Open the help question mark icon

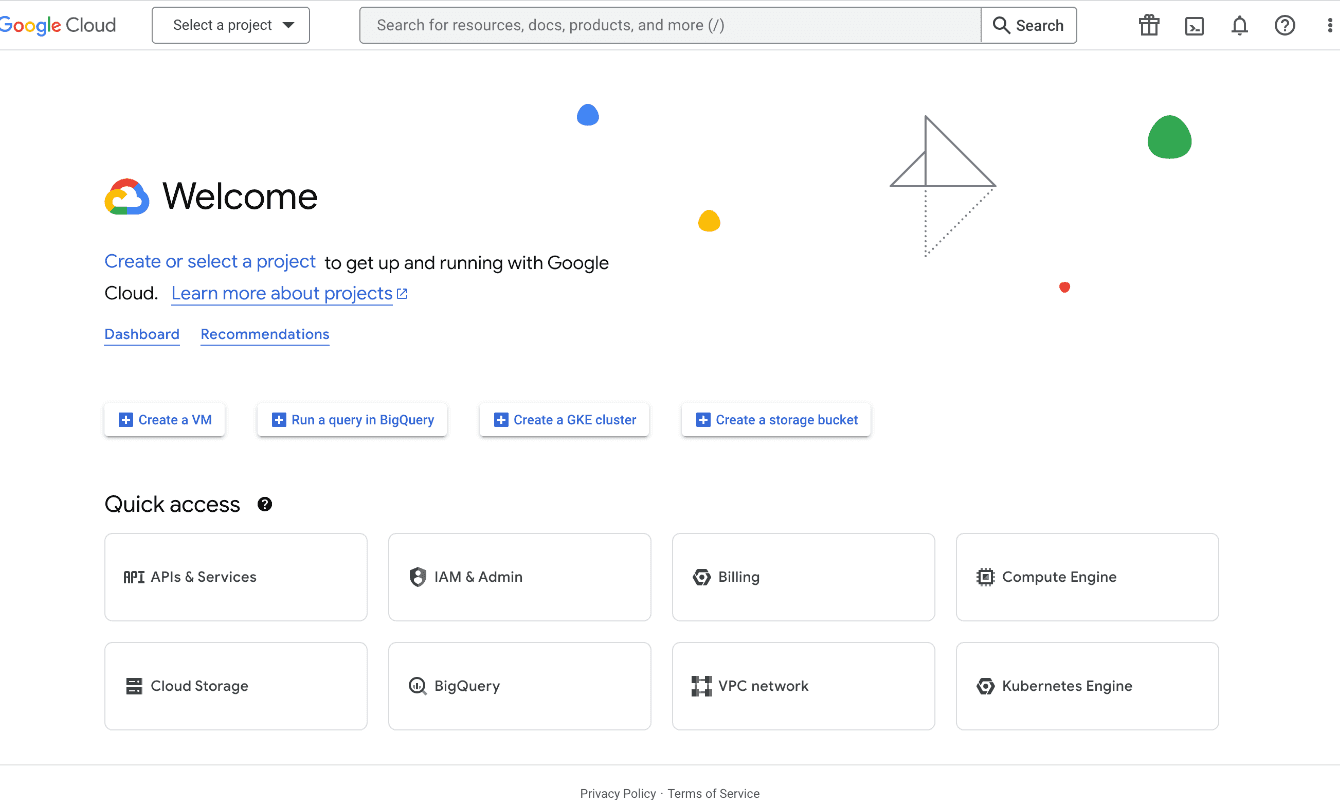[1285, 26]
